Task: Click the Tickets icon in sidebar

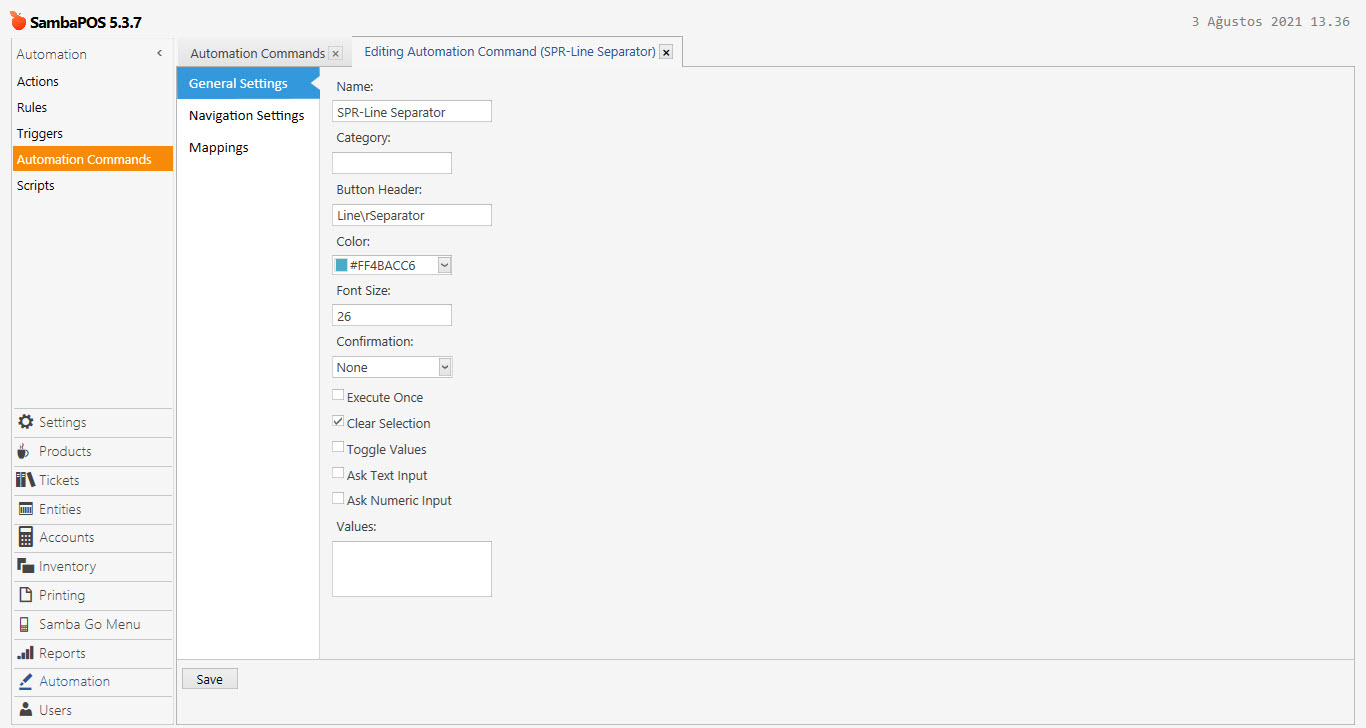Action: point(26,480)
